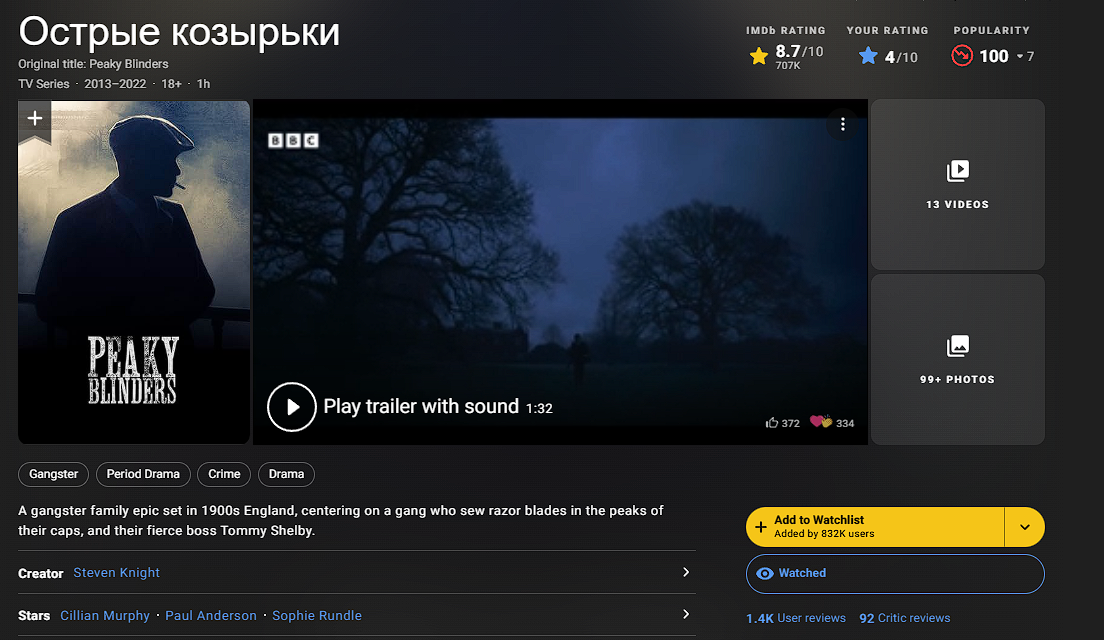
Task: Open trailer three-dot options menu
Action: coord(842,125)
